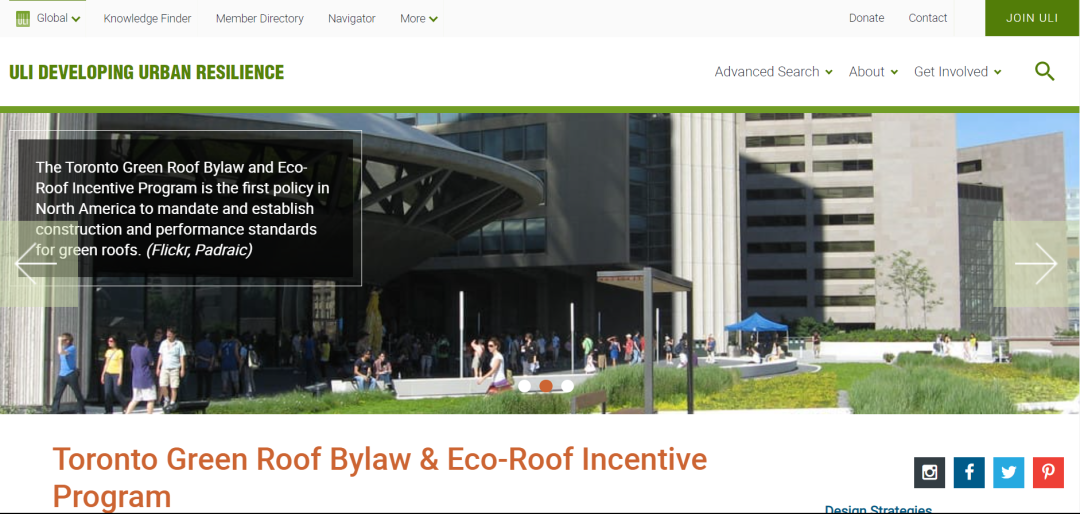
Task: Open the Facebook social icon
Action: [969, 473]
